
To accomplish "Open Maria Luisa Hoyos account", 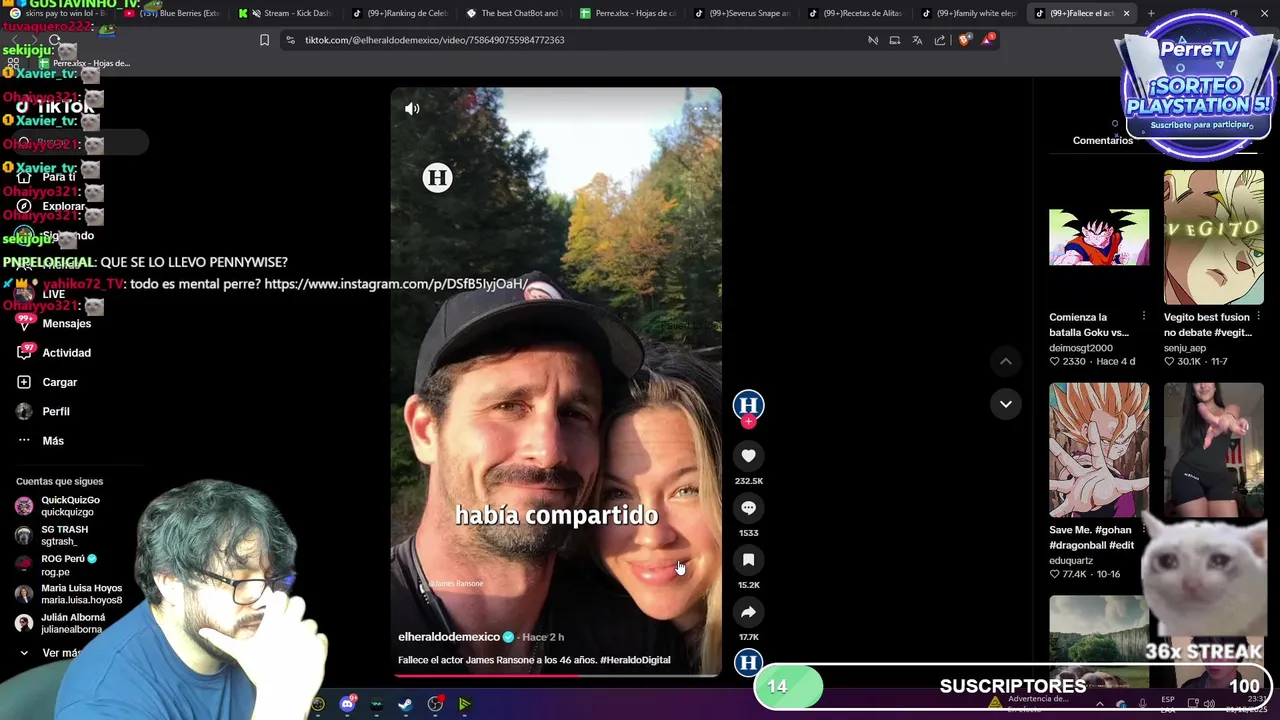I will (81, 594).
